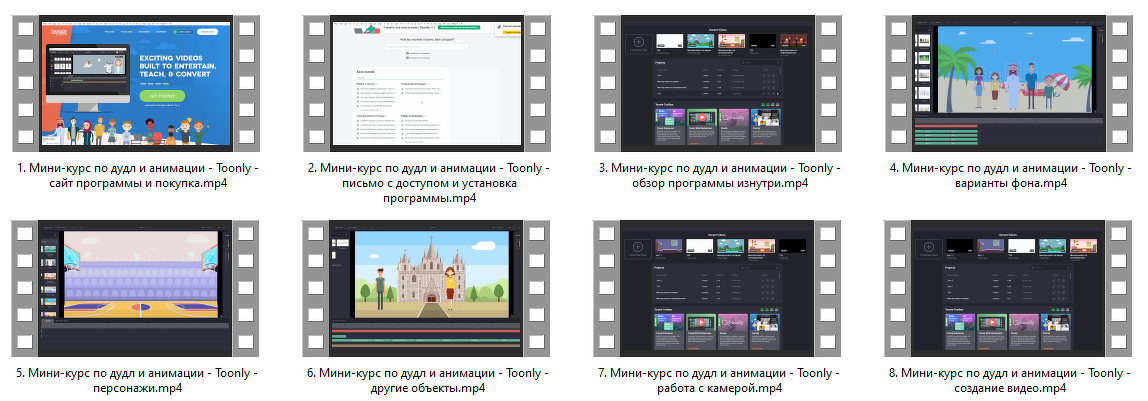The image size is (1148, 401).
Task: Select the label 'письмо с доступом и установка программы.mp4'
Action: coord(427,184)
